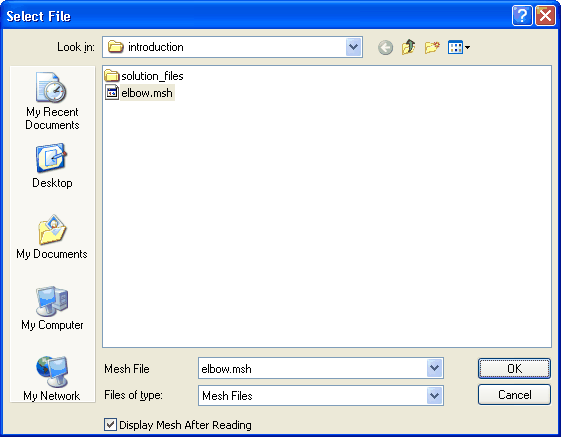Go back using the green back arrow
This screenshot has height=437, width=561.
(x=385, y=47)
